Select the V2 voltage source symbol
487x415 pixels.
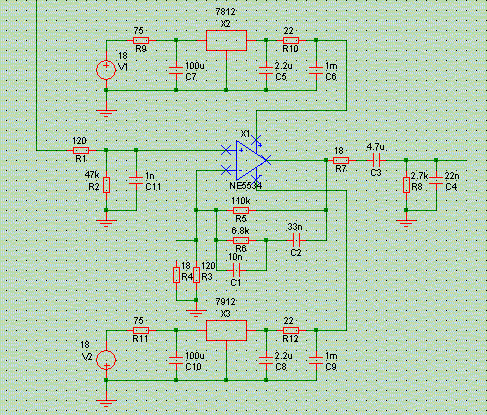click(x=106, y=360)
